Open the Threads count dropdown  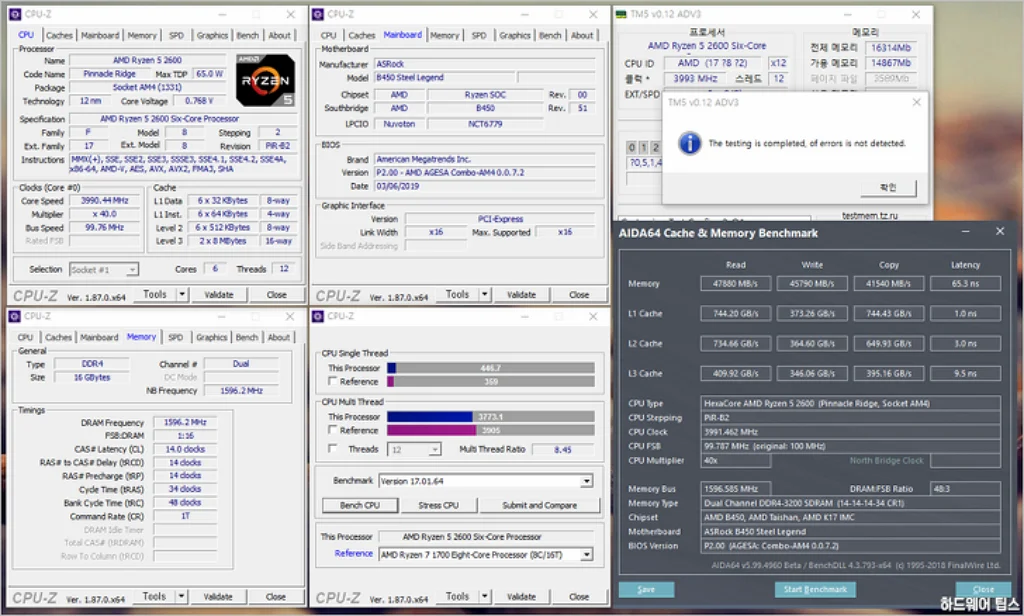pyautogui.click(x=435, y=449)
